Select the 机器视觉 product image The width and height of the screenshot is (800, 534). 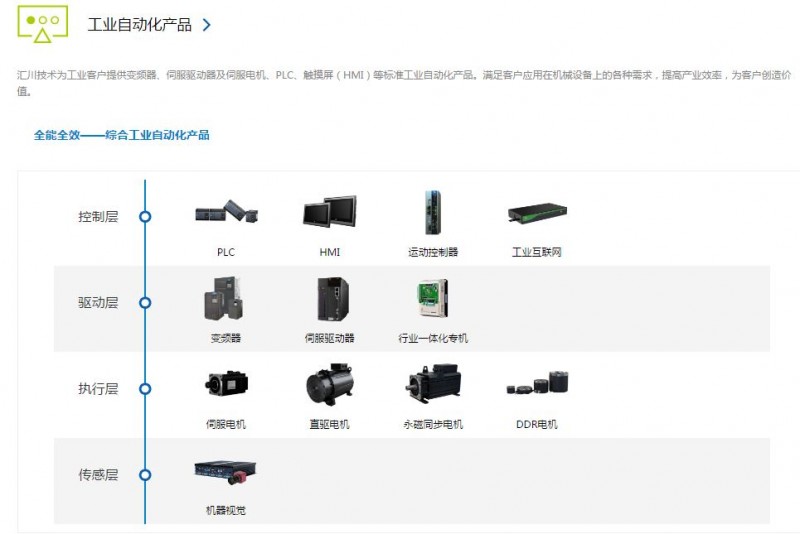pos(225,472)
